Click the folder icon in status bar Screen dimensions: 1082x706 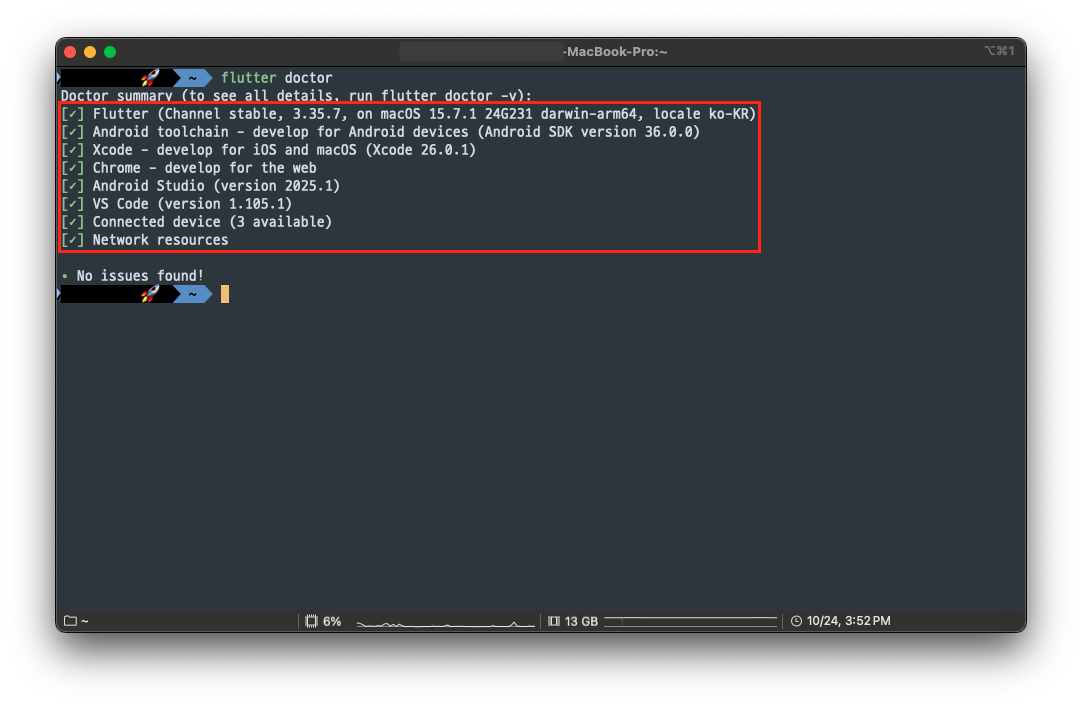click(70, 621)
